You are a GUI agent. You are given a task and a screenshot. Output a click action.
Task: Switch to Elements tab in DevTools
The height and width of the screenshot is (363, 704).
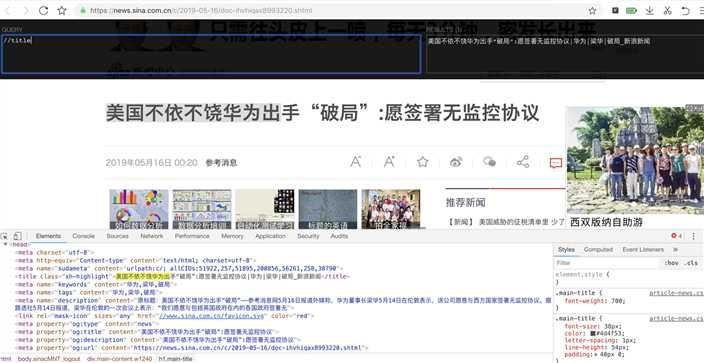(x=48, y=236)
